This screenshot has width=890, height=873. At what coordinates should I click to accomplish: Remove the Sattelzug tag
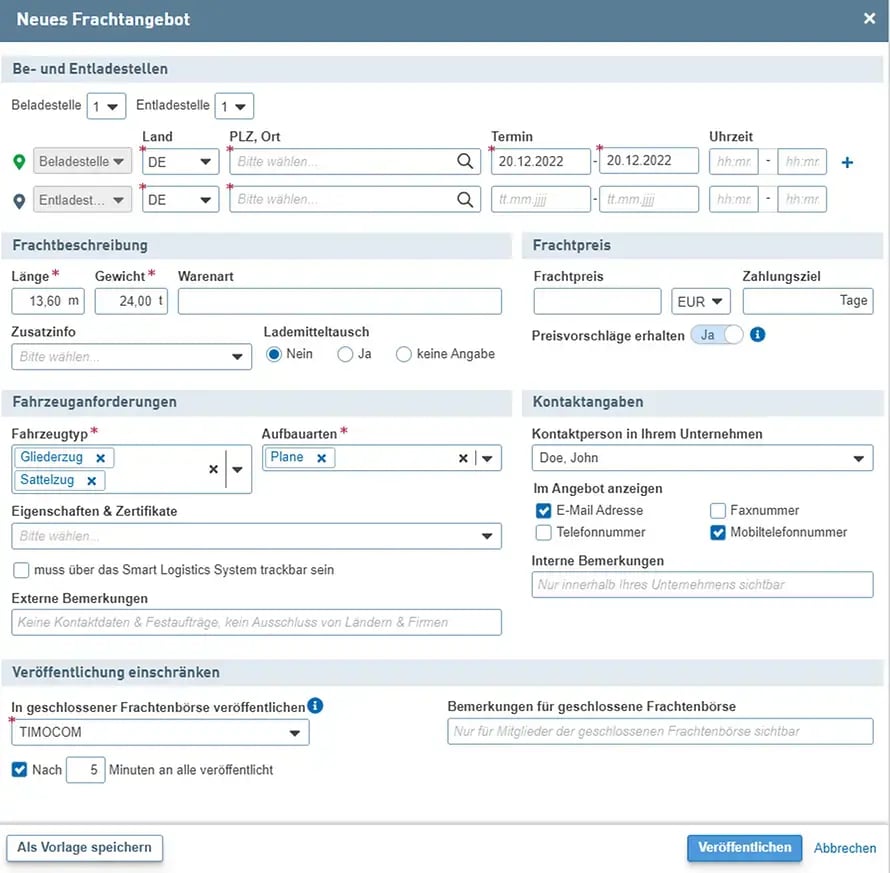click(x=91, y=481)
